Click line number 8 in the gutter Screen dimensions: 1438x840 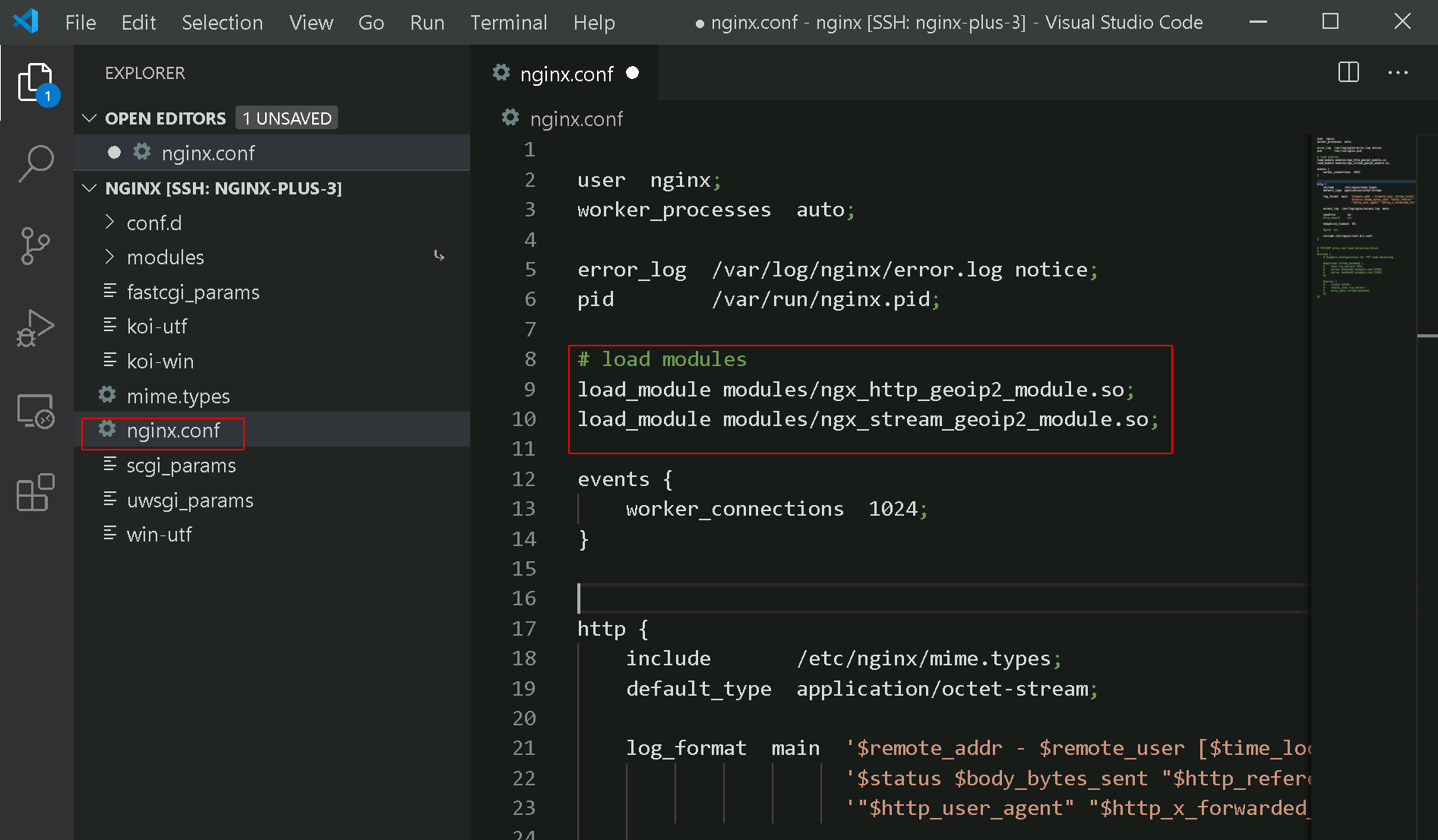pyautogui.click(x=530, y=358)
